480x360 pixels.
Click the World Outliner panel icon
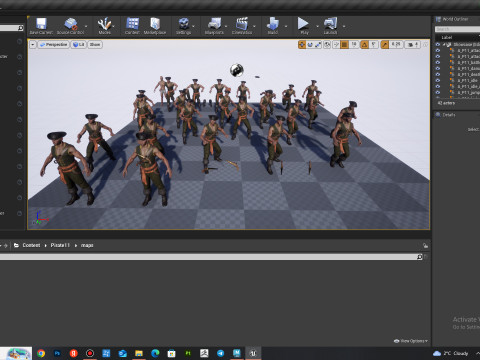pyautogui.click(x=438, y=19)
